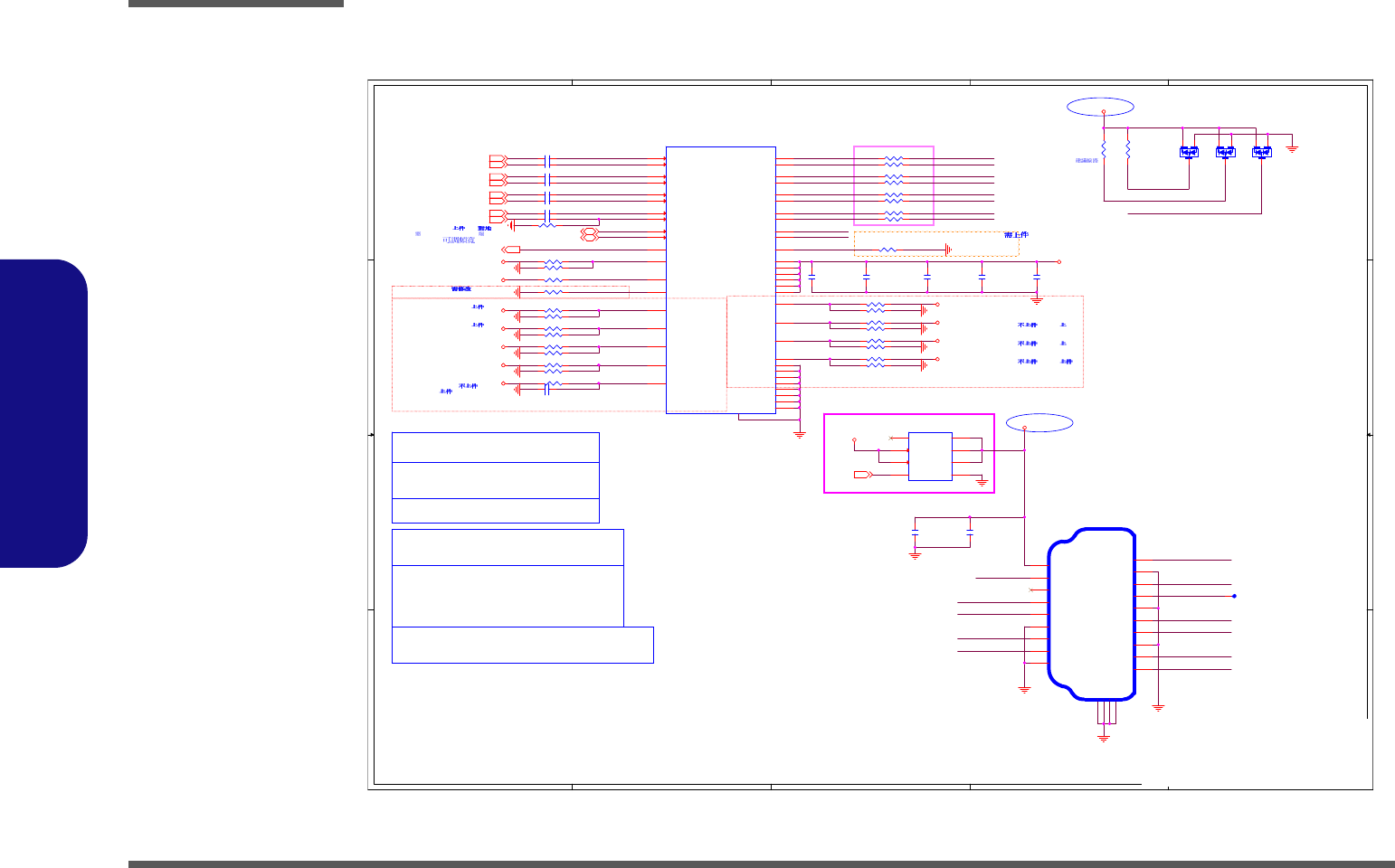Click the bidirectional double-hexagon port symbol
The height and width of the screenshot is (868, 1395).
click(589, 234)
